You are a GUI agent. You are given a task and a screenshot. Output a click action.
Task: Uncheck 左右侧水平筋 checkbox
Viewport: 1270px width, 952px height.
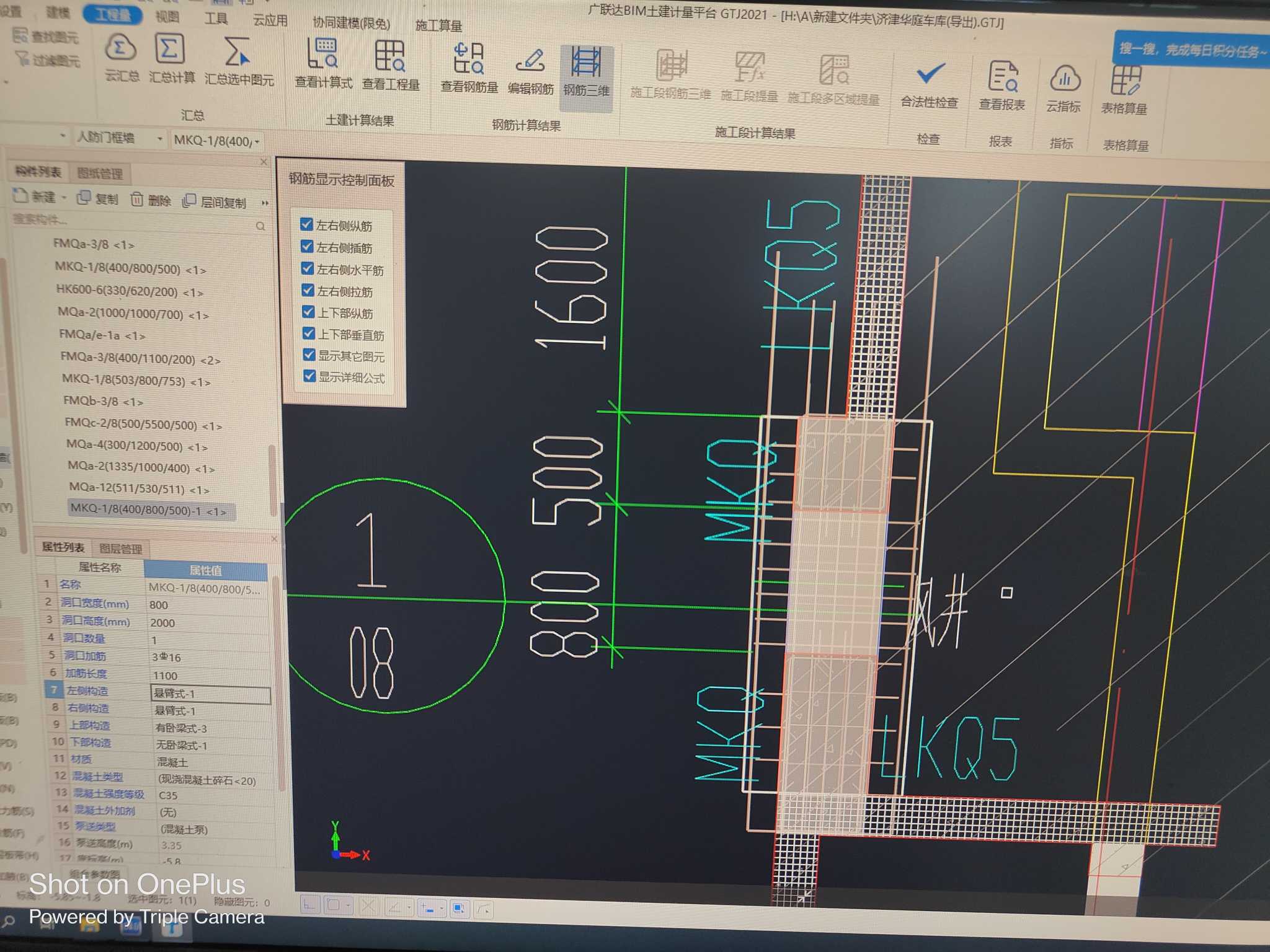pos(308,268)
